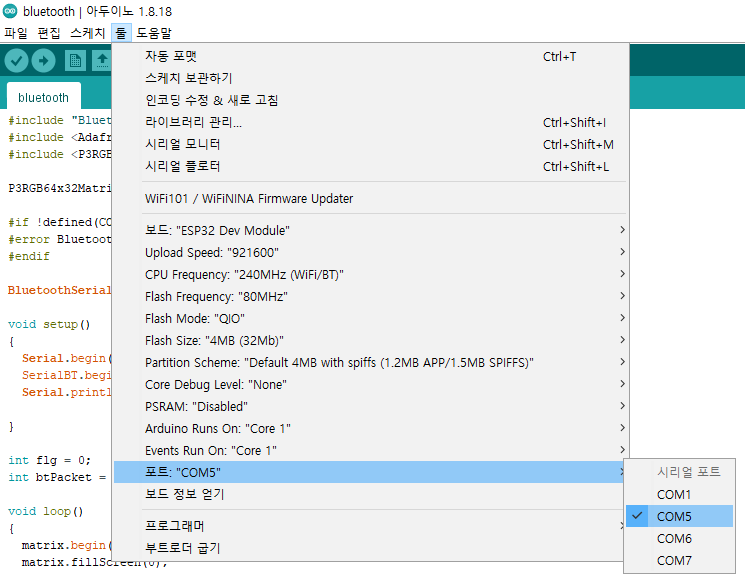Viewport: 745px width, 577px height.
Task: Click the BluetoothSerial declaration line
Action: 59,290
